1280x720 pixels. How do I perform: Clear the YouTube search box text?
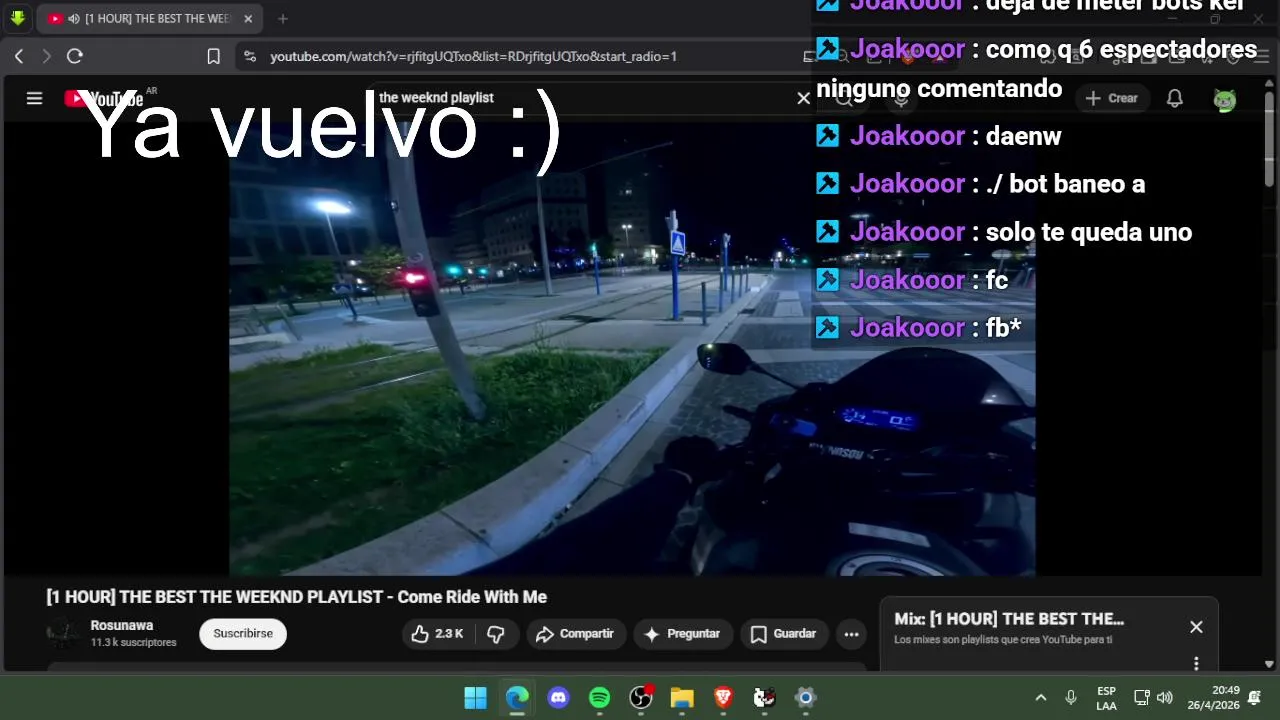point(803,98)
